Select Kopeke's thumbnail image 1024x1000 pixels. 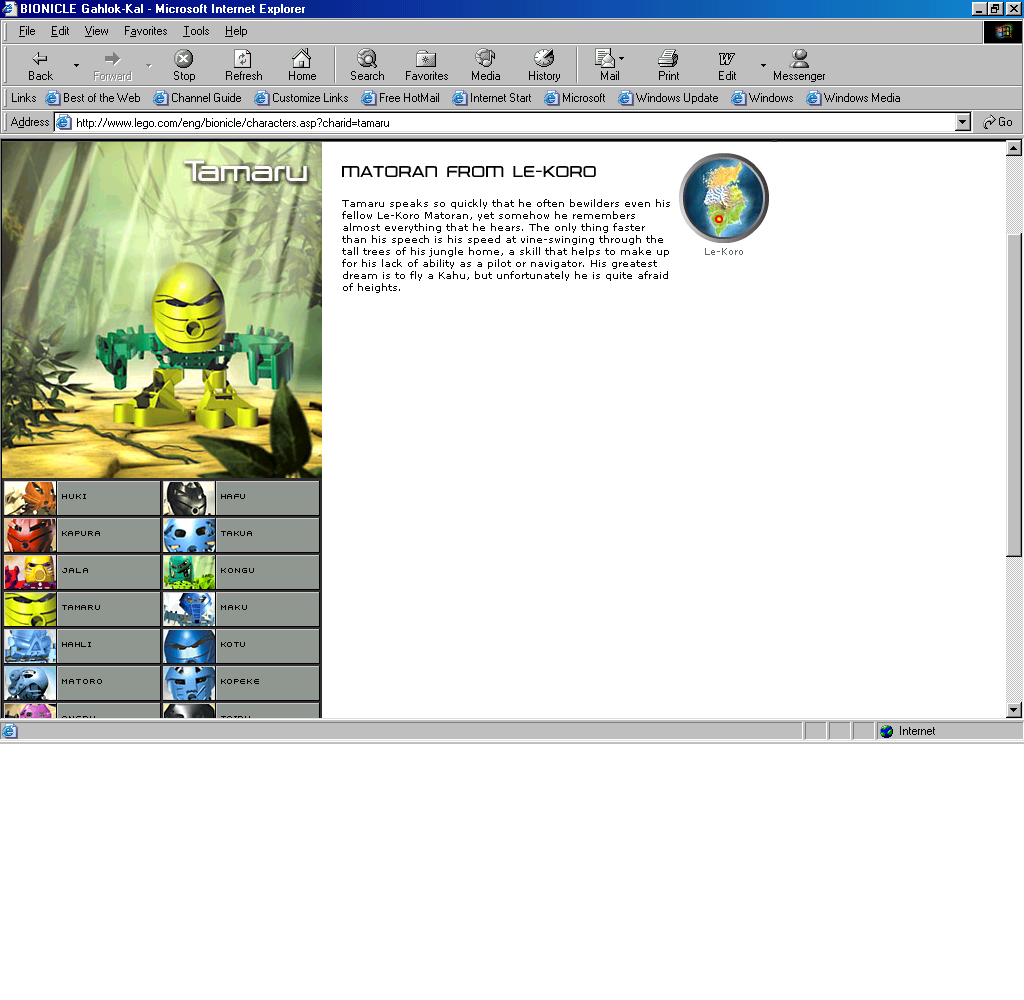click(x=189, y=683)
